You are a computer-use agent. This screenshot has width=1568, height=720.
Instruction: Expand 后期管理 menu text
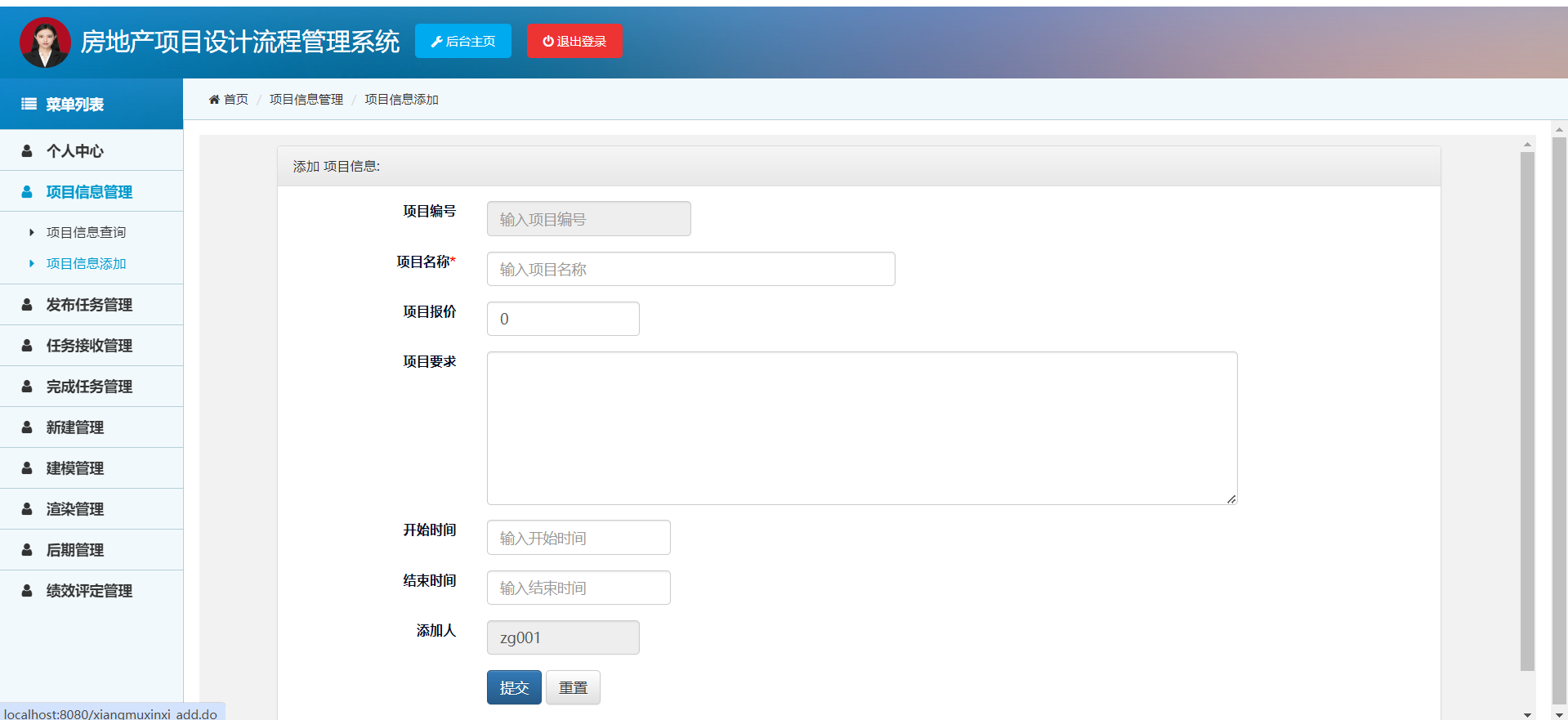[x=75, y=550]
